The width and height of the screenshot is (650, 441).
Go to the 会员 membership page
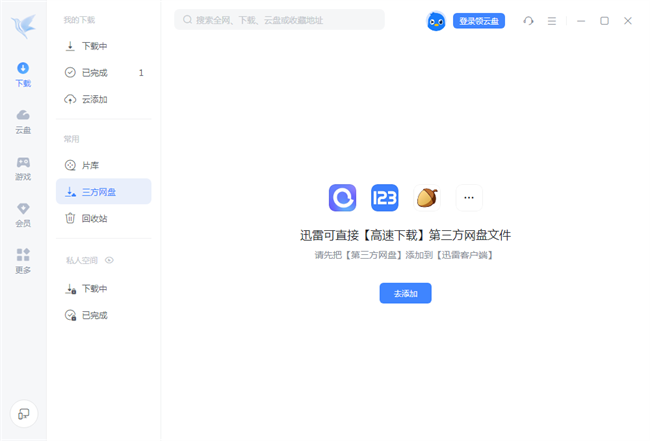tap(23, 214)
